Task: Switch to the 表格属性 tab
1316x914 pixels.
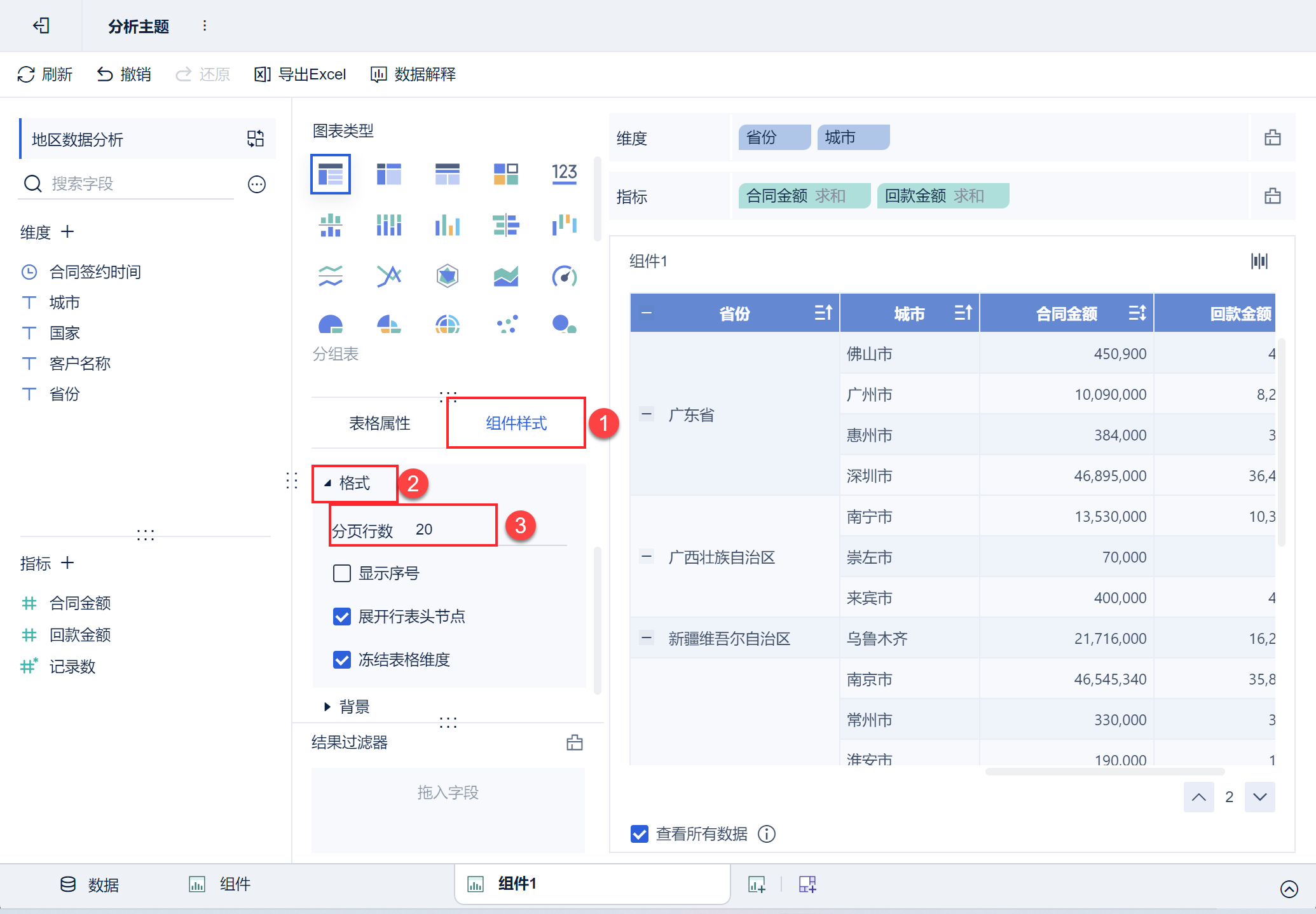Action: pos(380,423)
